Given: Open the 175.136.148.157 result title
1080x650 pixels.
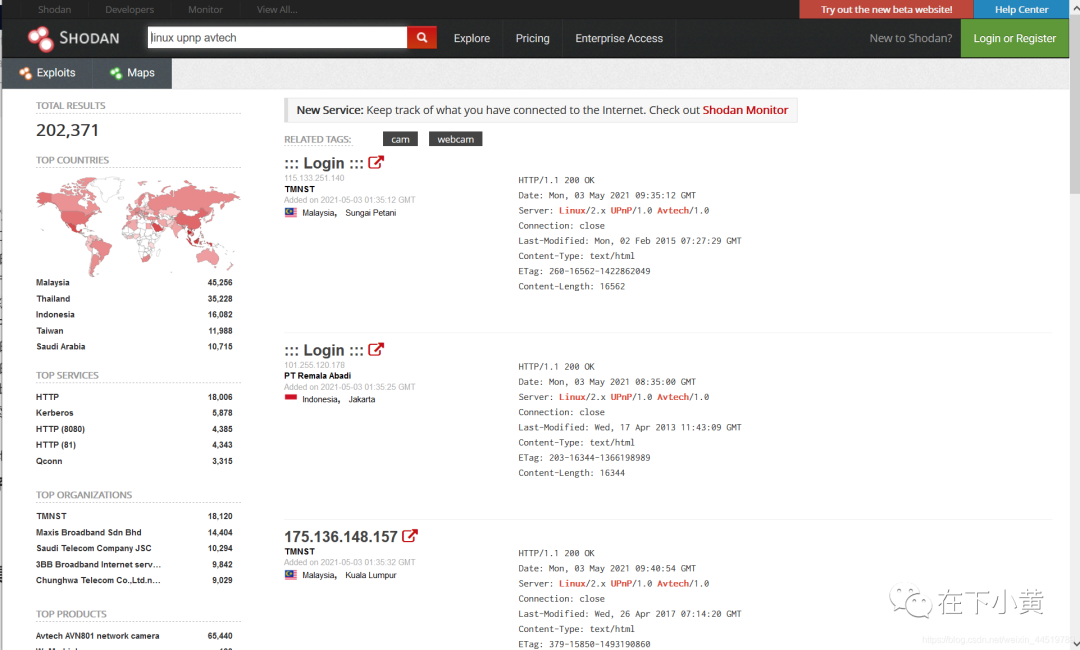Looking at the screenshot, I should (341, 536).
